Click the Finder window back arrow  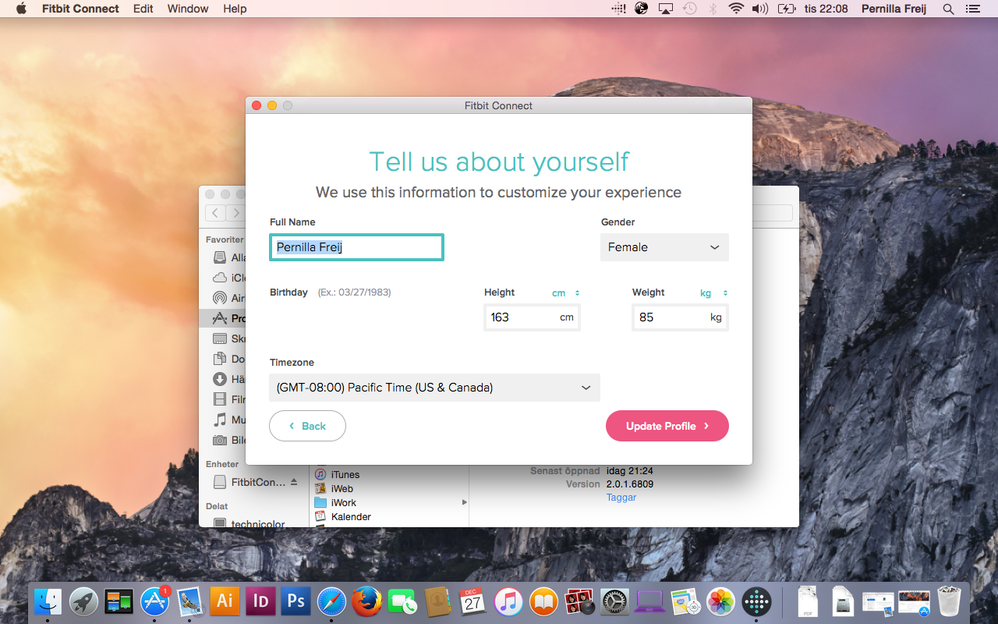[x=215, y=213]
